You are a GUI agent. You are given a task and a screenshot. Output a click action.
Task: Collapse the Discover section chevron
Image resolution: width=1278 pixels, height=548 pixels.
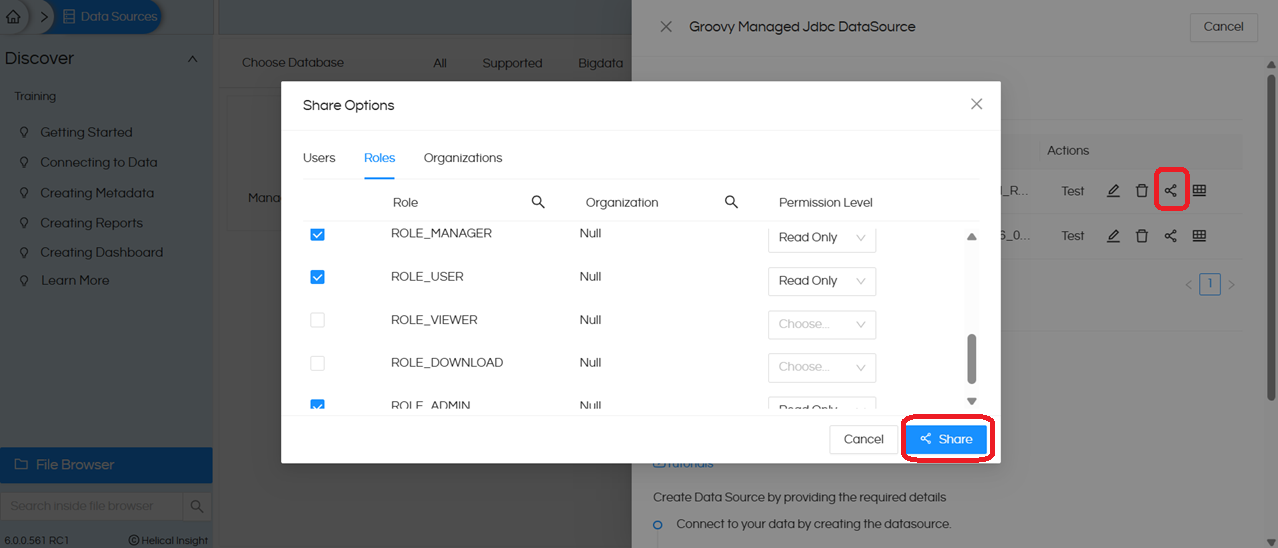[193, 59]
